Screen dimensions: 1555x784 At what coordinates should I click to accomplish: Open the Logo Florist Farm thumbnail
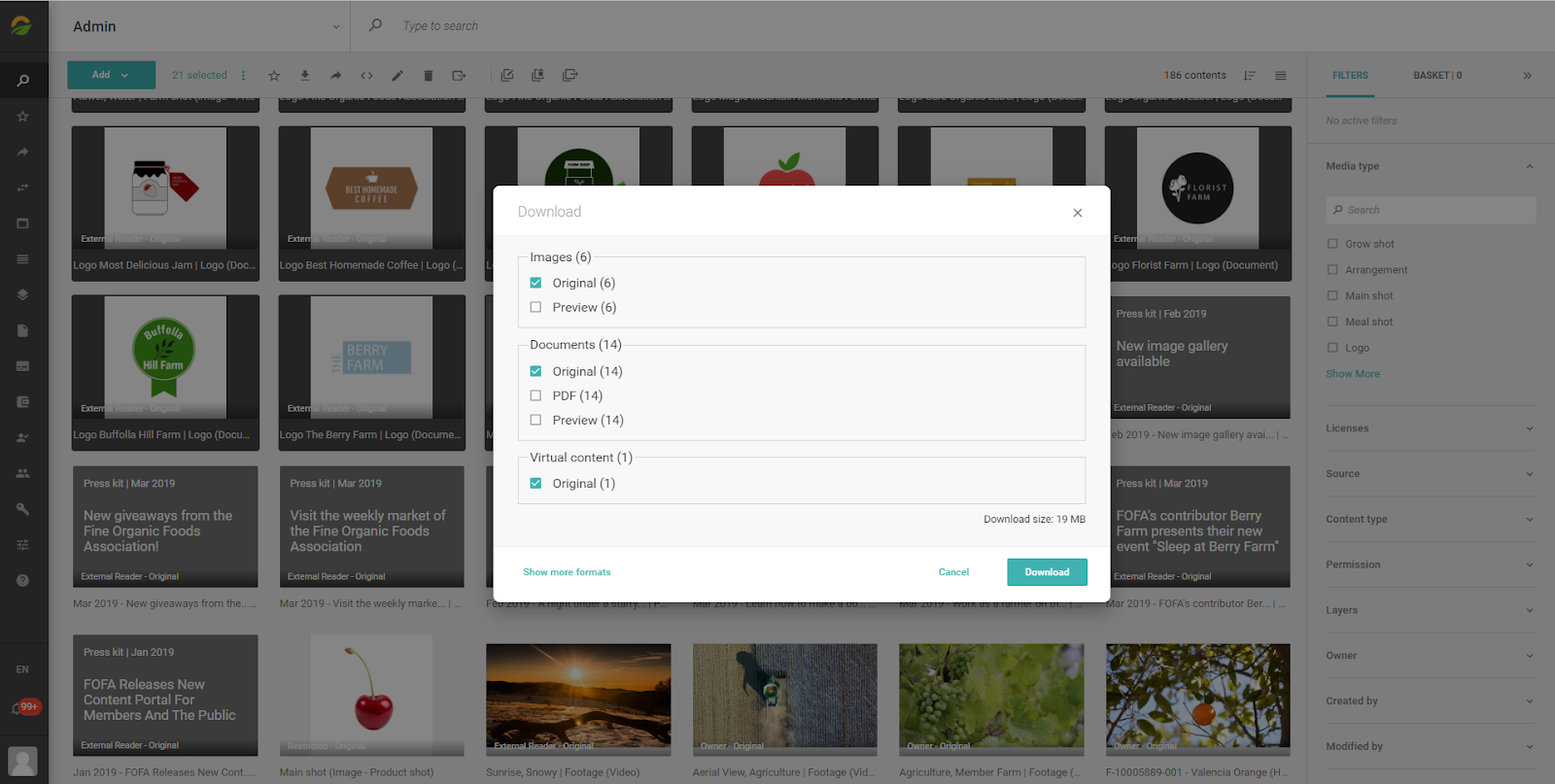point(1197,188)
